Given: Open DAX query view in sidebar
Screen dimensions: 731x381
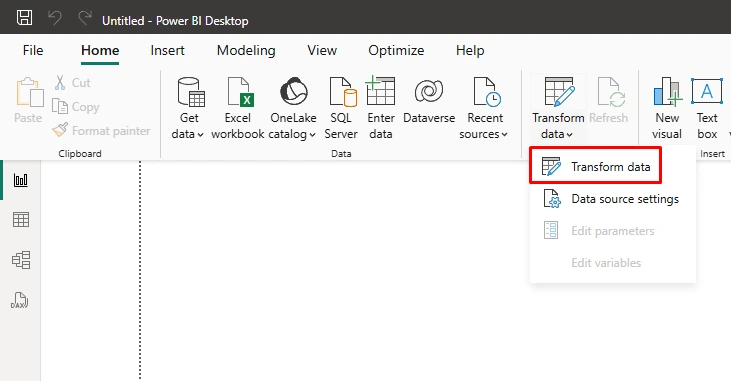Looking at the screenshot, I should pos(21,300).
